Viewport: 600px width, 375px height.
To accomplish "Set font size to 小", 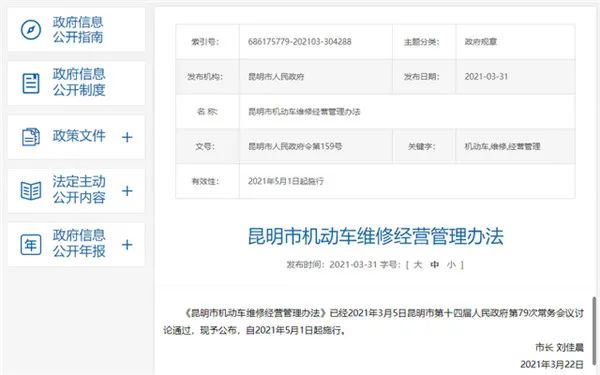I will click(x=452, y=264).
